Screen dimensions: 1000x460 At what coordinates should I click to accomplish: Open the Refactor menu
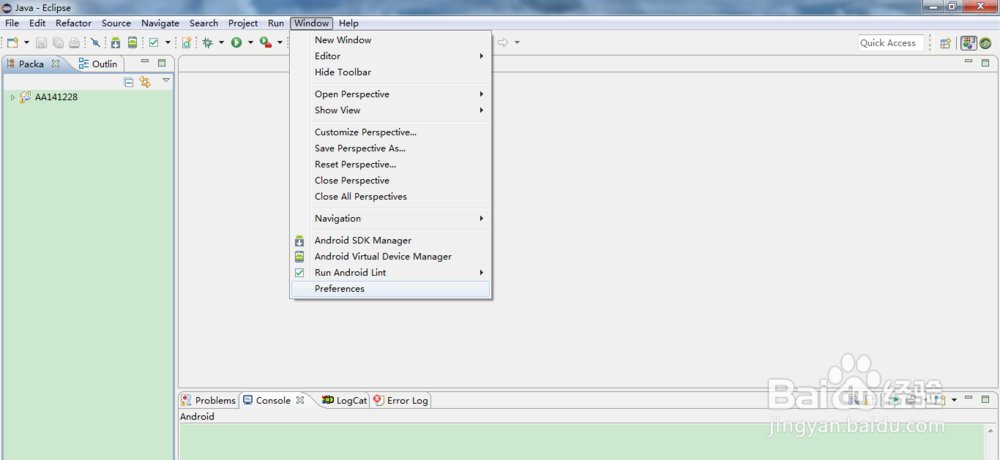pos(73,23)
